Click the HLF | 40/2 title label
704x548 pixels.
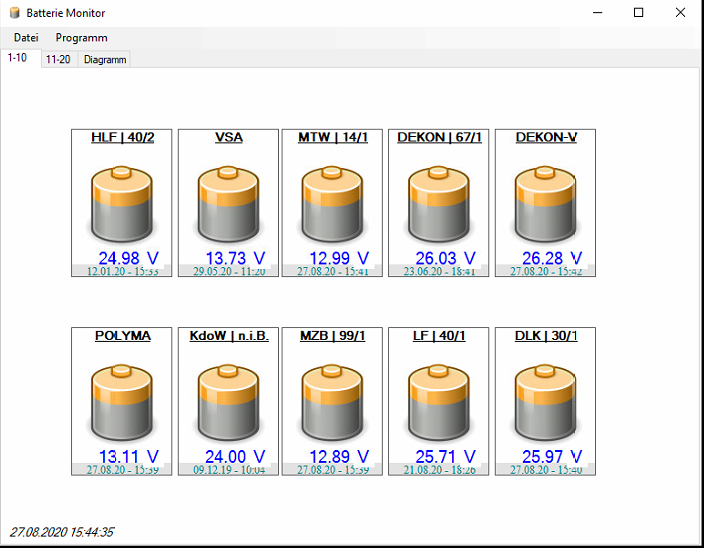(122, 138)
